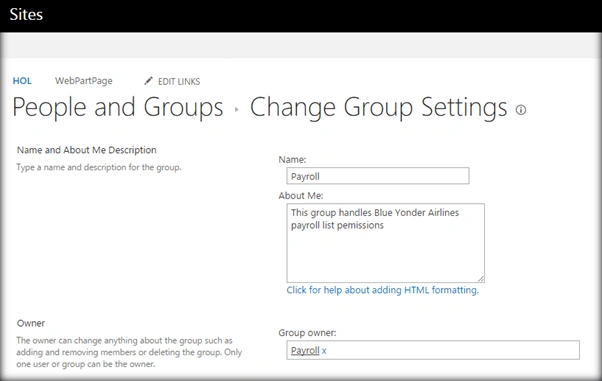Image resolution: width=602 pixels, height=381 pixels.
Task: Click the 'Name and About Me Description' heading
Action: pos(87,150)
